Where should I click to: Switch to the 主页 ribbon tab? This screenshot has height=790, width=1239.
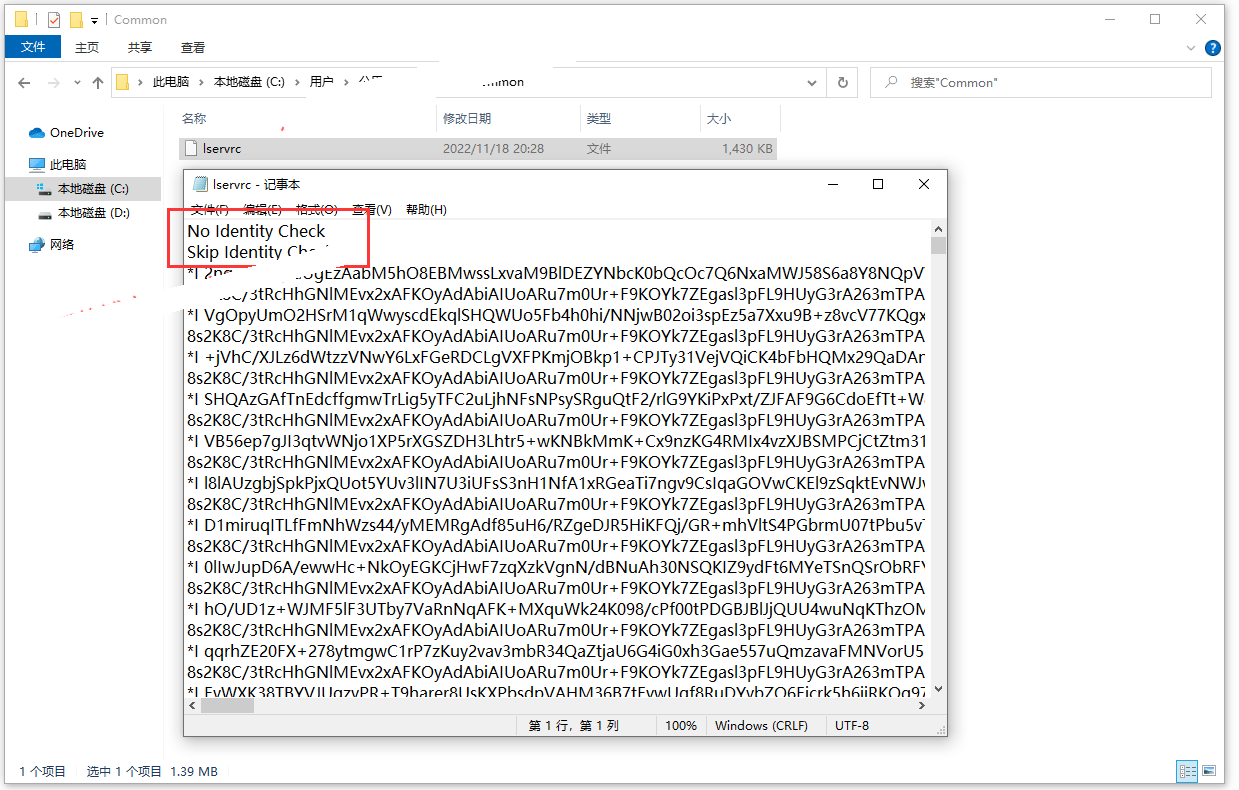87,47
